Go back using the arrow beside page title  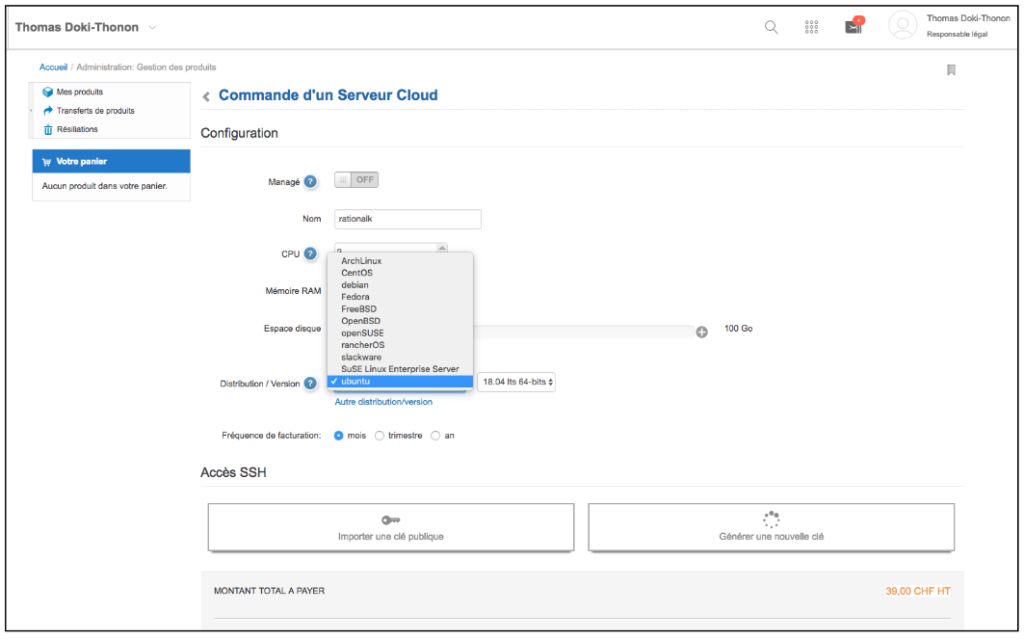point(206,96)
